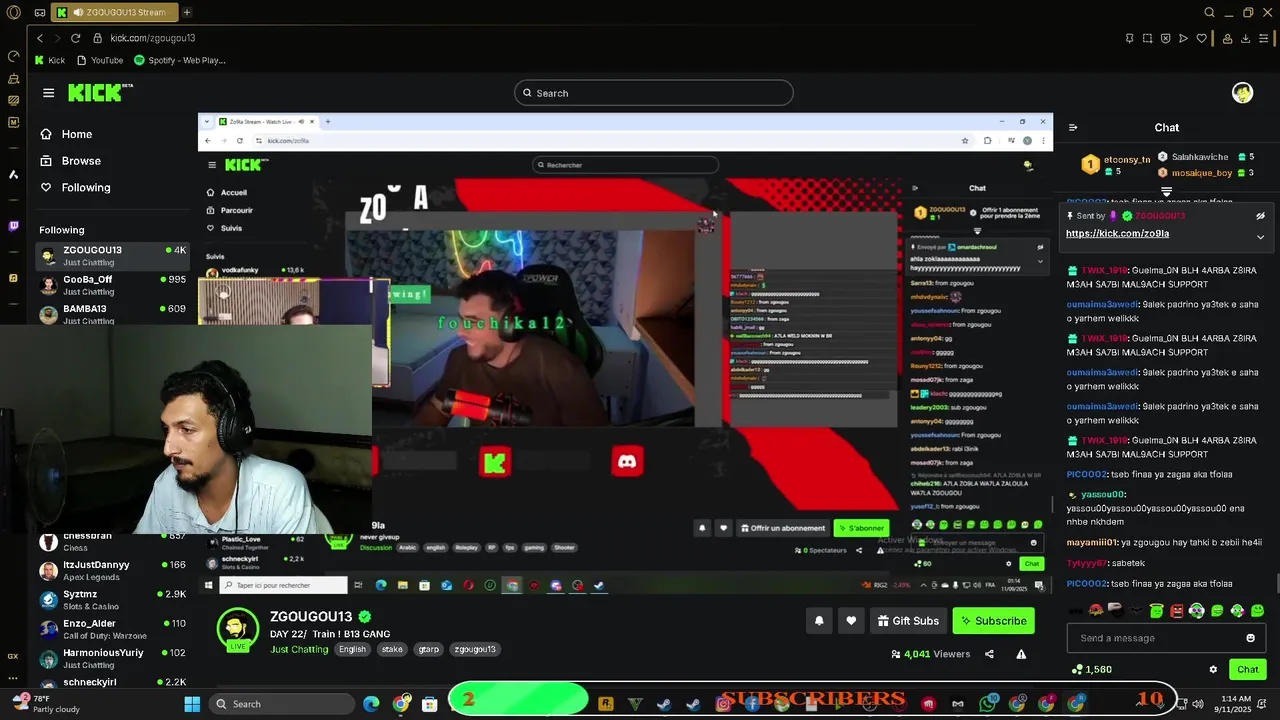Send message with green Chat button
This screenshot has width=1280, height=720.
tap(1248, 670)
